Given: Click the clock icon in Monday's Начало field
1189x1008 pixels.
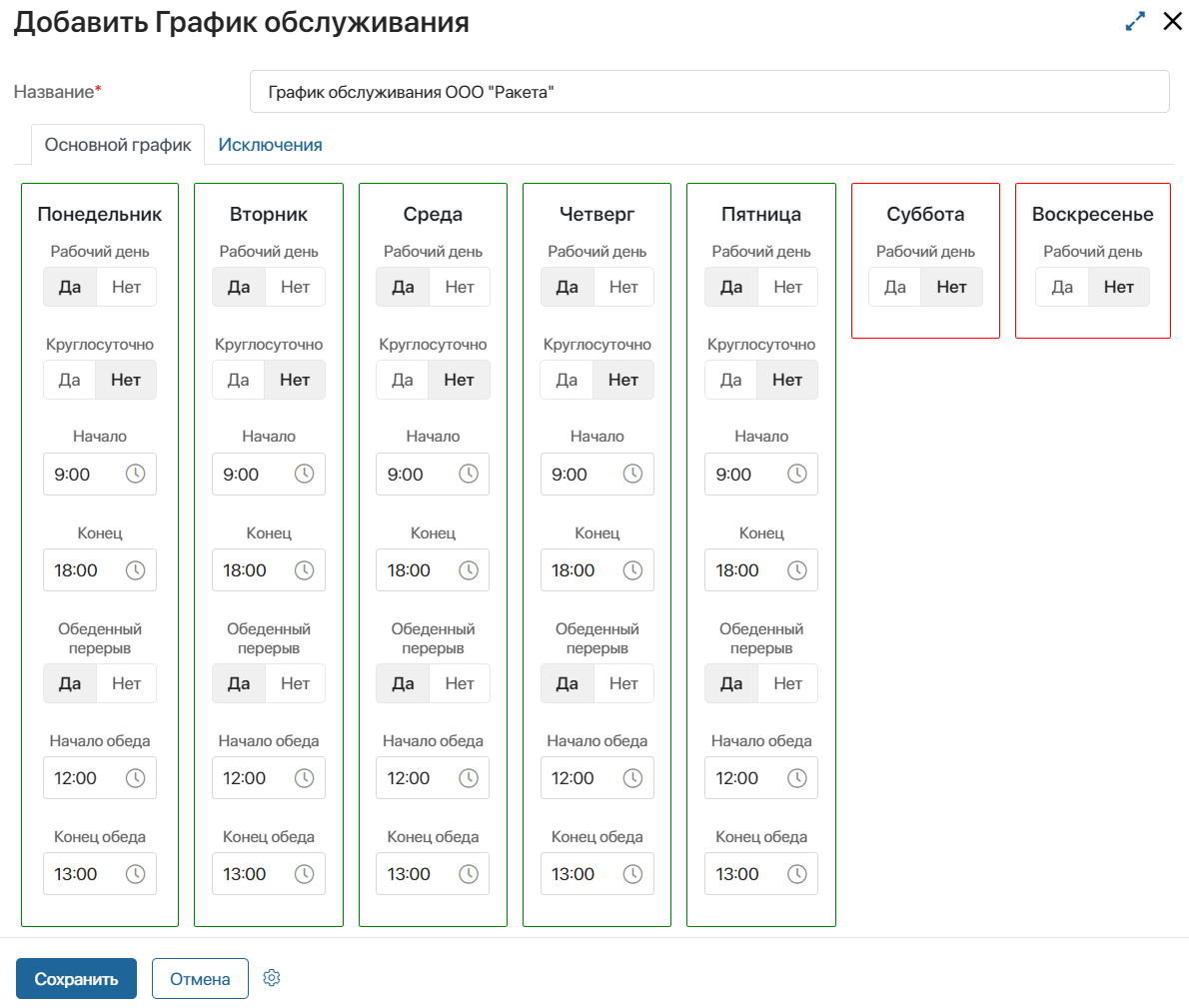Looking at the screenshot, I should point(135,475).
